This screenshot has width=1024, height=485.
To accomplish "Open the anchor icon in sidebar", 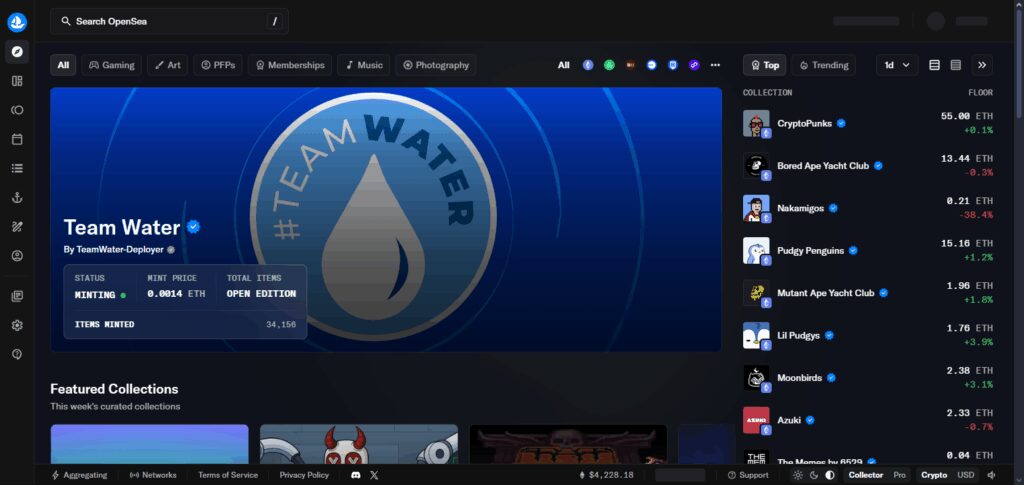I will pyautogui.click(x=17, y=198).
